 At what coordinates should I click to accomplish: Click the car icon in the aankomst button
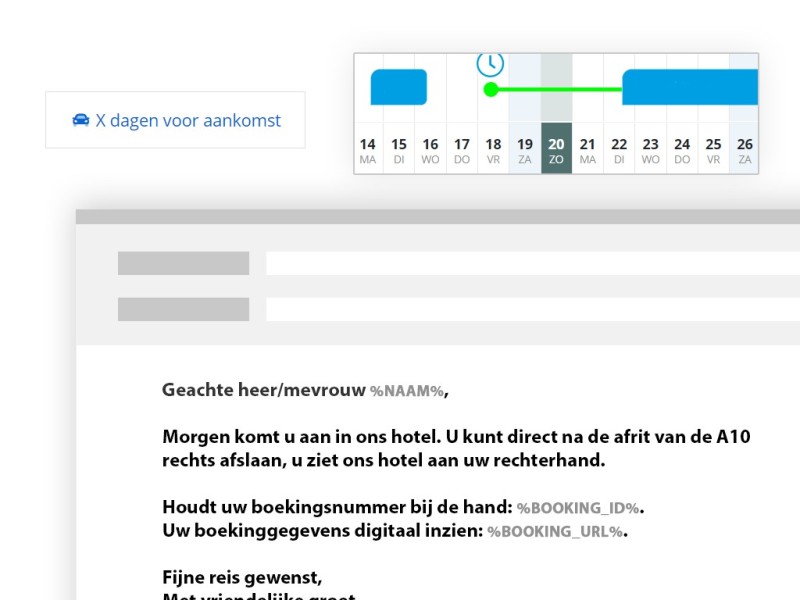[81, 119]
